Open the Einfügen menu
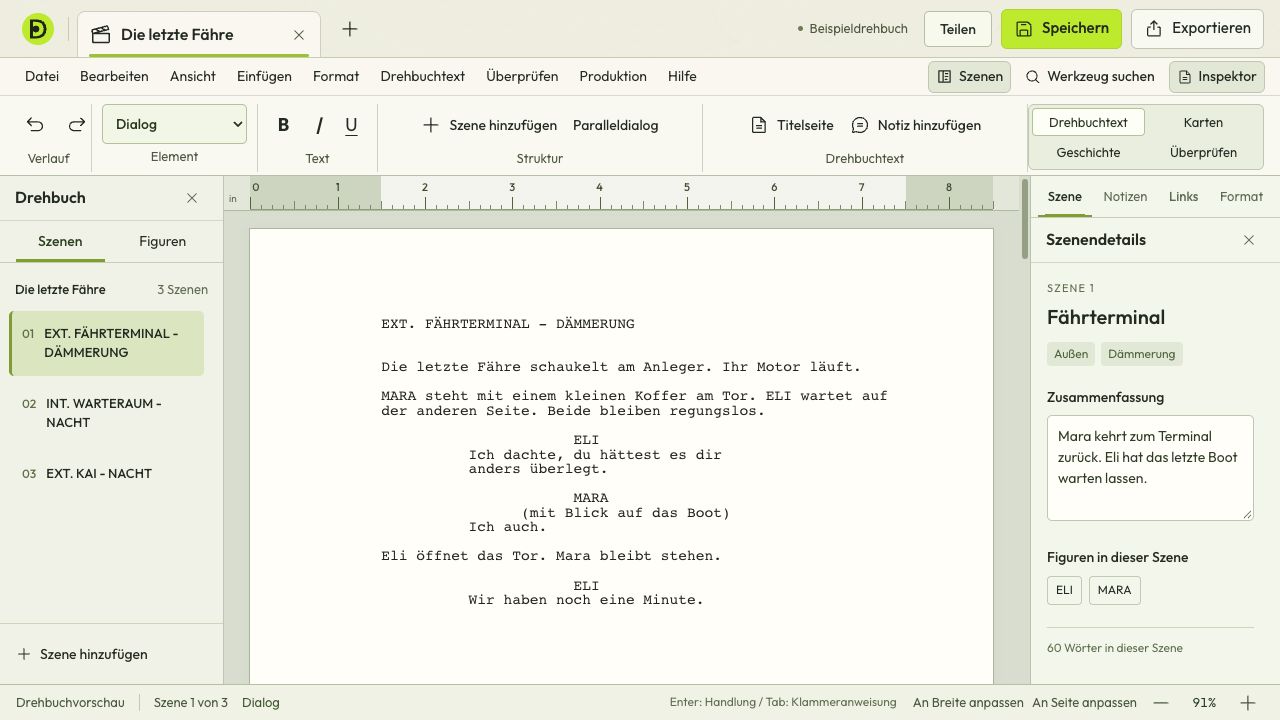Screen dimensions: 1280x720 [264, 76]
